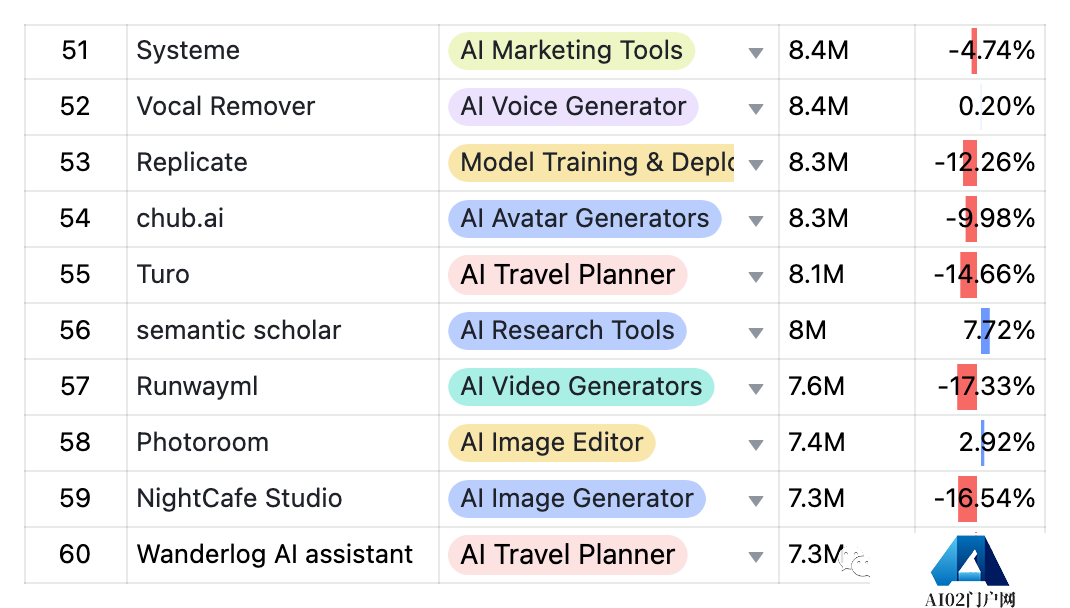Image resolution: width=1070 pixels, height=608 pixels.
Task: Open category dropdown for Systeme row
Action: coord(755,53)
